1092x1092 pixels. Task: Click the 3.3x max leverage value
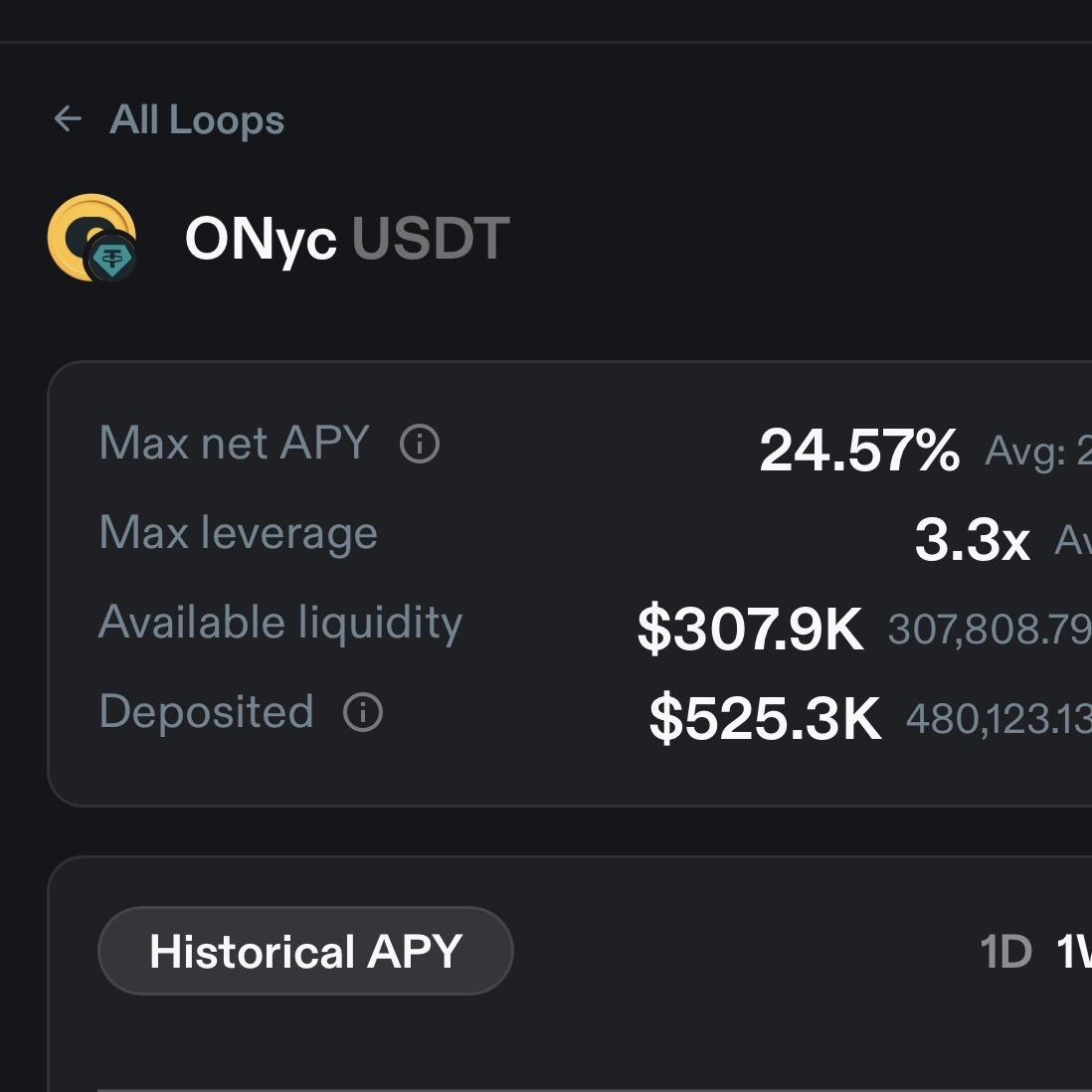972,540
